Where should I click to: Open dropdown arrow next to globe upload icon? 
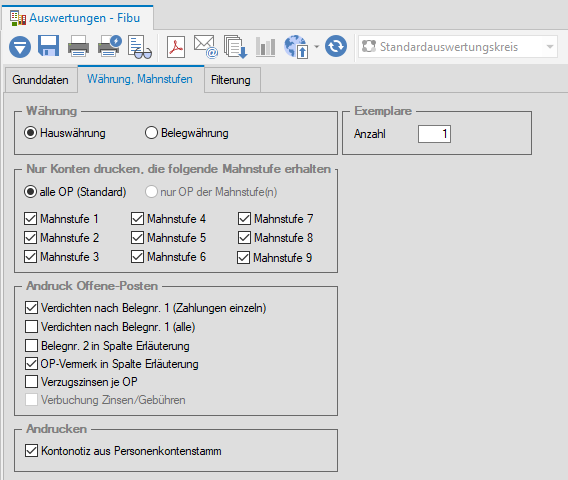[317, 47]
